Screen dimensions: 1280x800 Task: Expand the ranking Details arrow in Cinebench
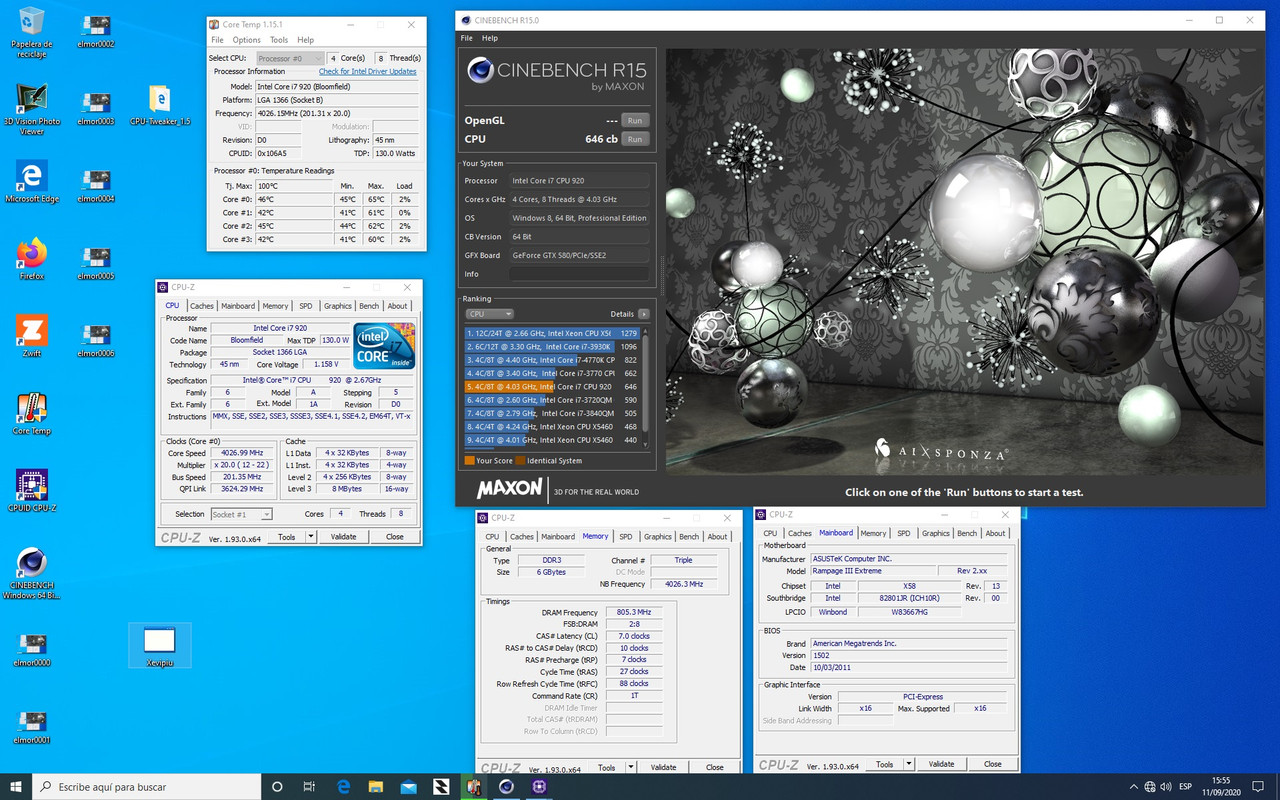coord(643,314)
